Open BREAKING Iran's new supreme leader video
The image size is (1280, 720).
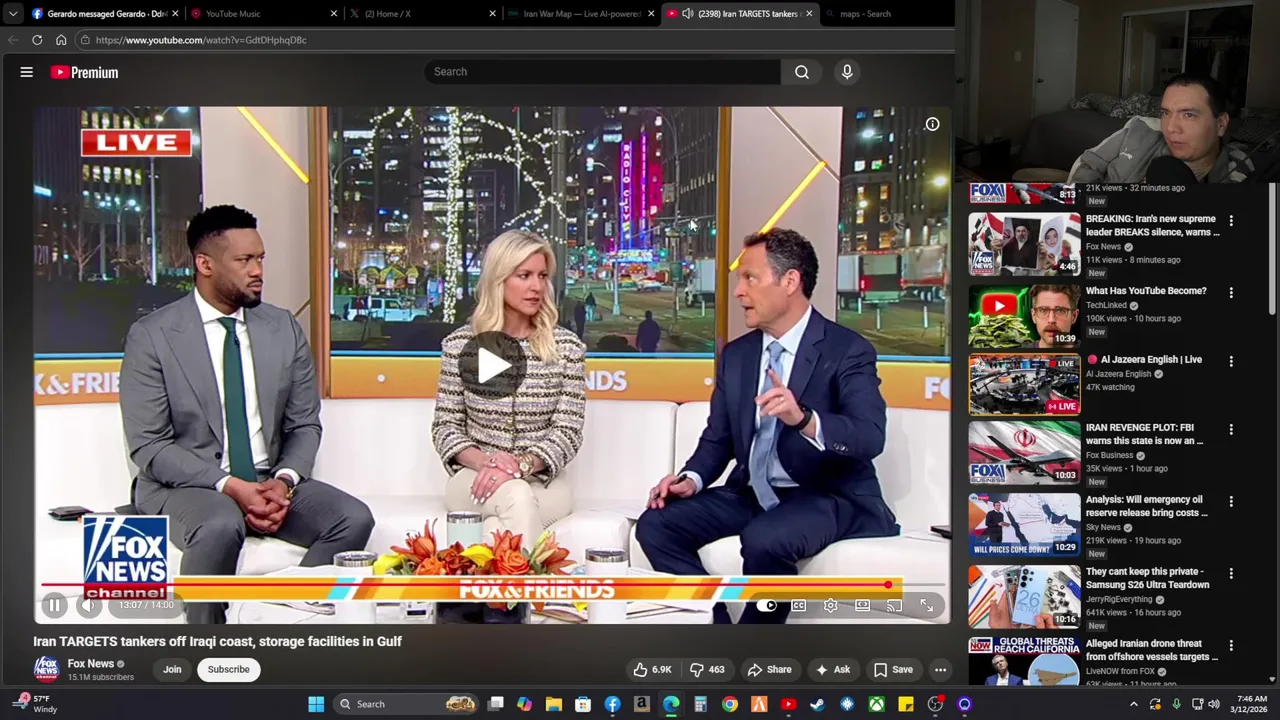click(1153, 225)
